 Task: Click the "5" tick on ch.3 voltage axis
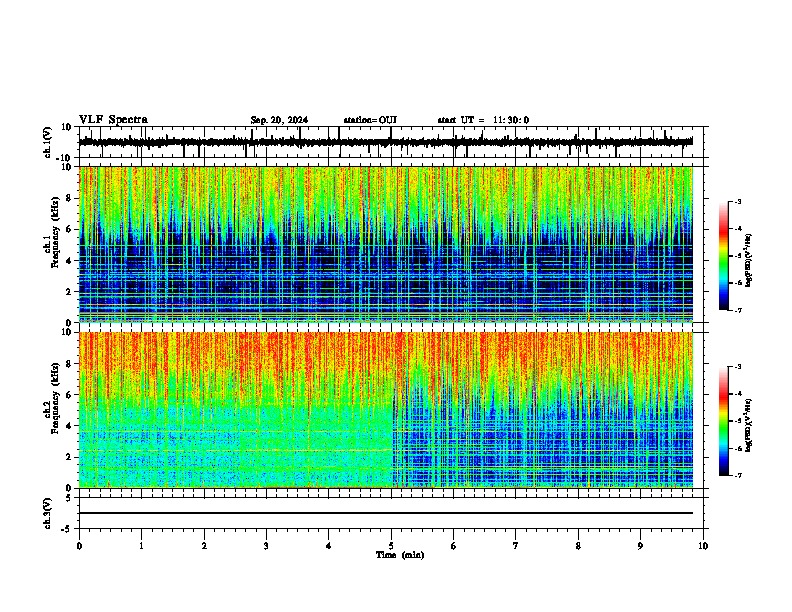tap(69, 498)
